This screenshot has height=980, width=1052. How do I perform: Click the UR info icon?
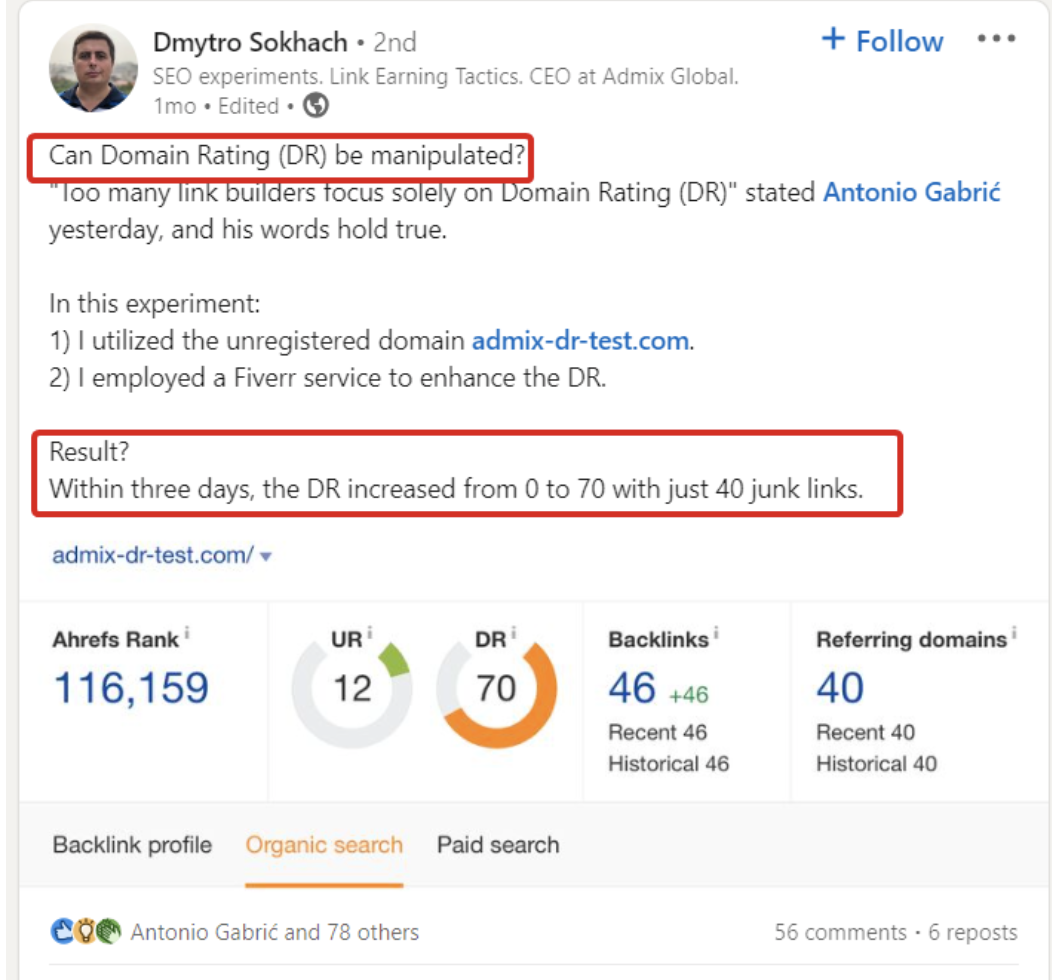coord(370,633)
